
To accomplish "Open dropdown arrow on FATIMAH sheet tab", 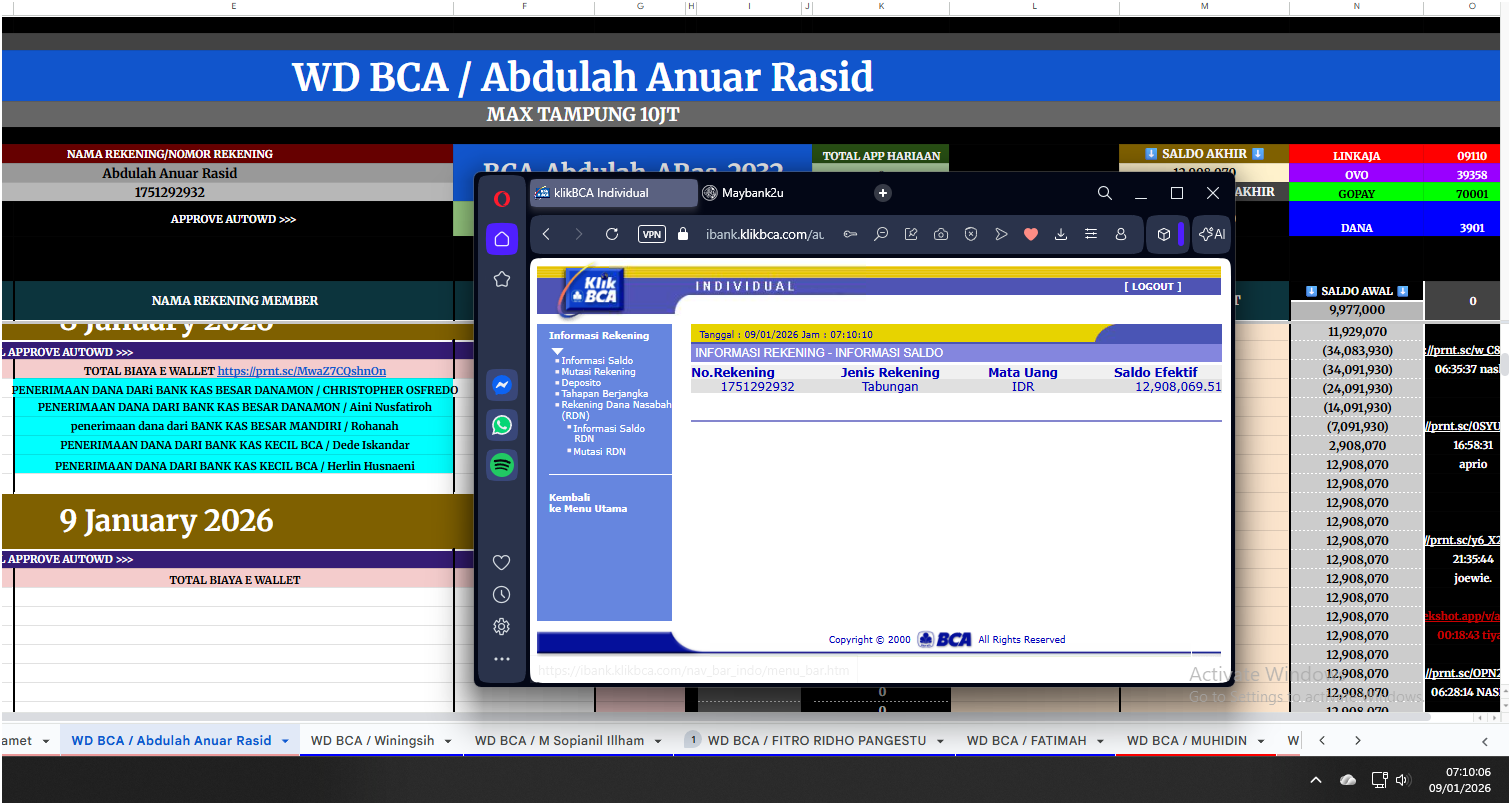I will click(1100, 741).
